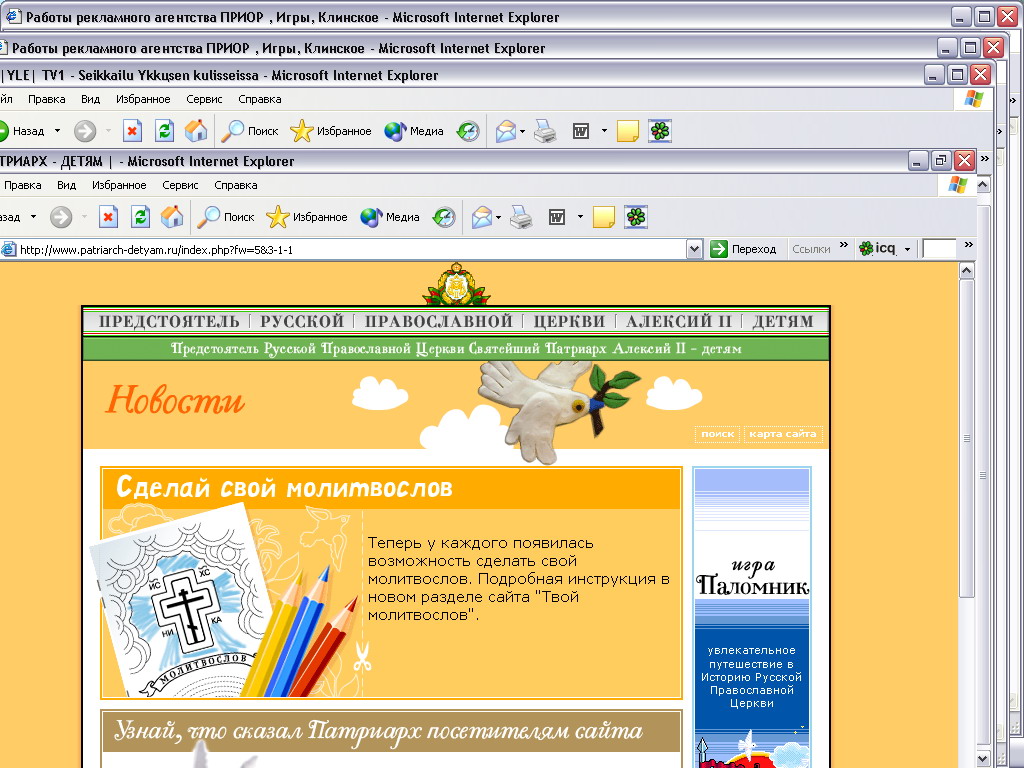Open Сделай свой молитвослов news heading
This screenshot has height=768, width=1024.
(x=284, y=487)
